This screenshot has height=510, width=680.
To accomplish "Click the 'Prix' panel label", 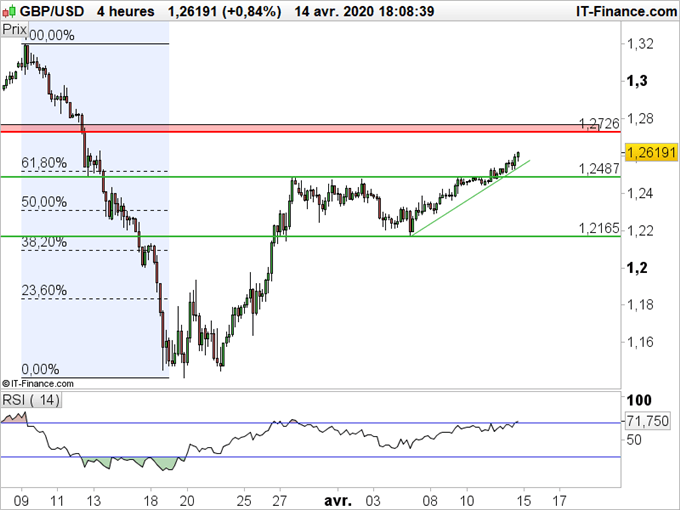I will 14,29.
